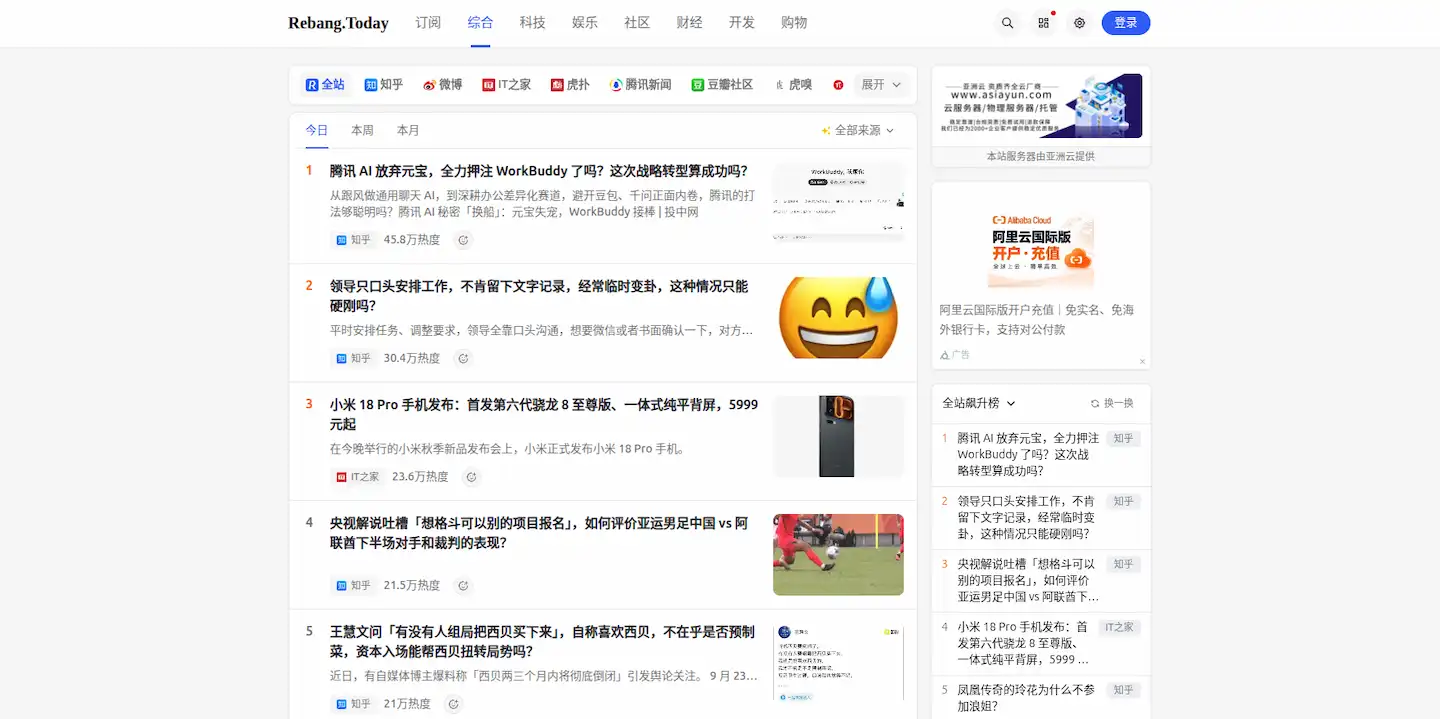Go to Rebang.Today home logo
Screen dimensions: 1440x719
338,23
